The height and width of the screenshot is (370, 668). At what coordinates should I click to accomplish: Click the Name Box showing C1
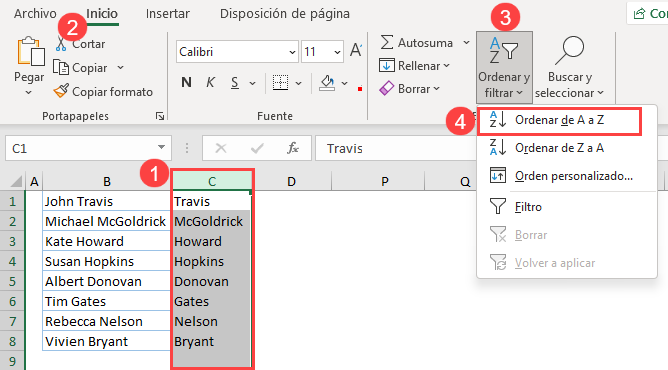(x=81, y=148)
